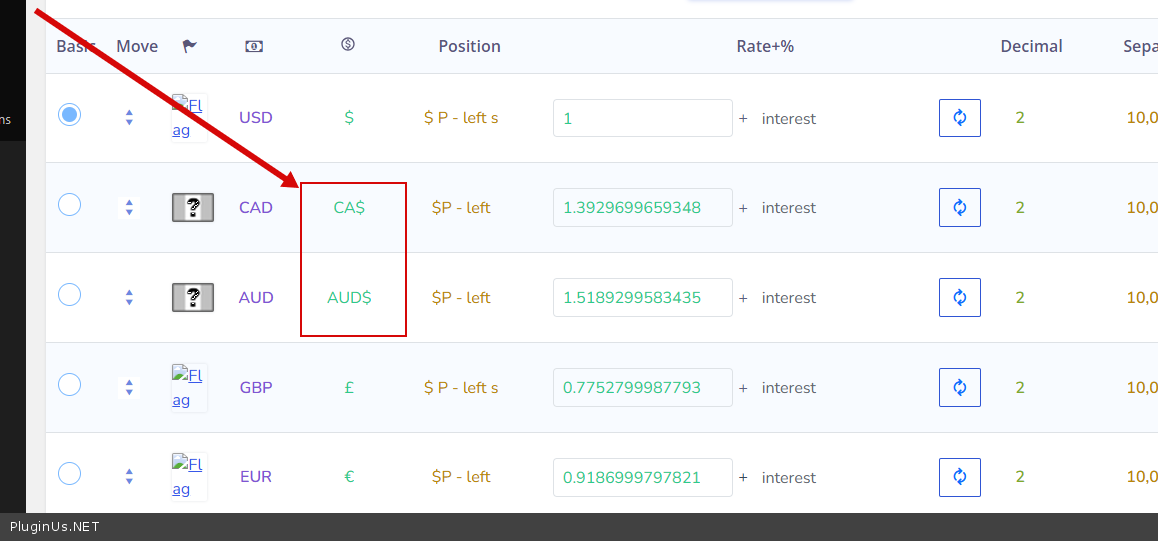This screenshot has width=1158, height=541.
Task: Refresh the CAD exchange rate
Action: [x=959, y=208]
